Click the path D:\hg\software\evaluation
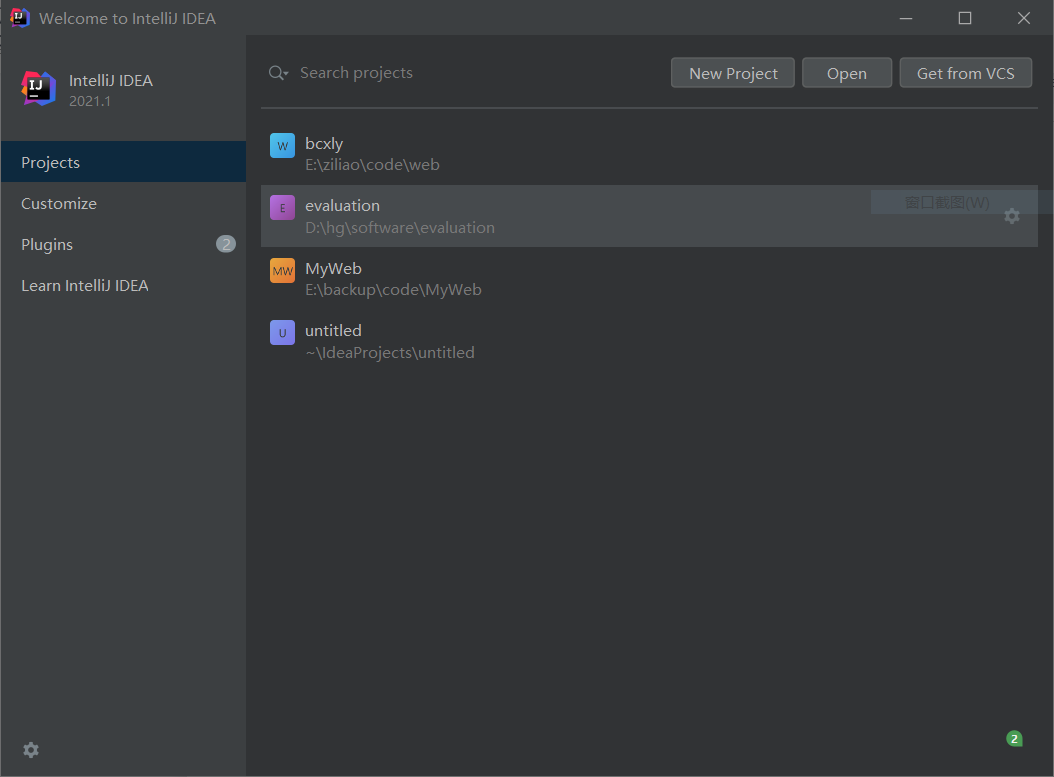 click(x=400, y=228)
